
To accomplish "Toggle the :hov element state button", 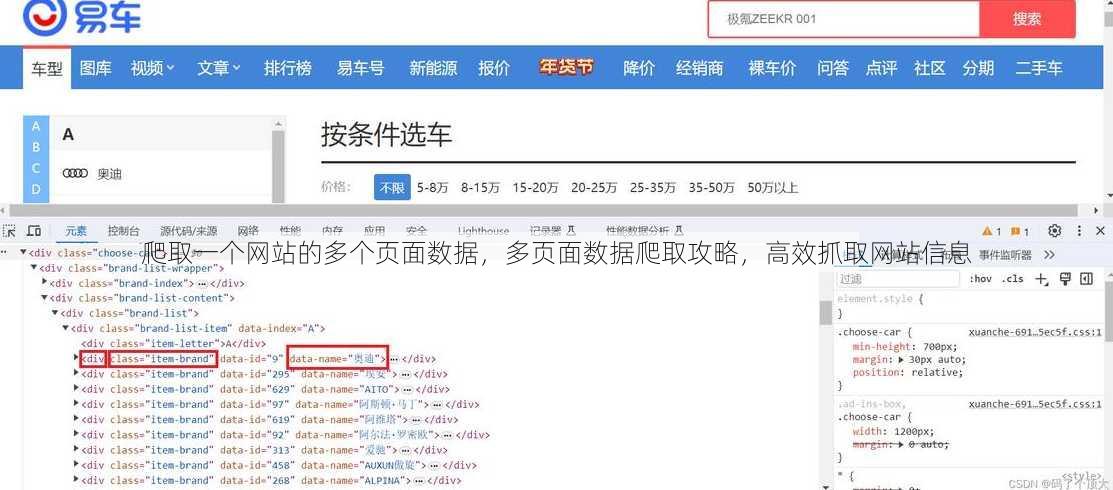I will (x=980, y=279).
